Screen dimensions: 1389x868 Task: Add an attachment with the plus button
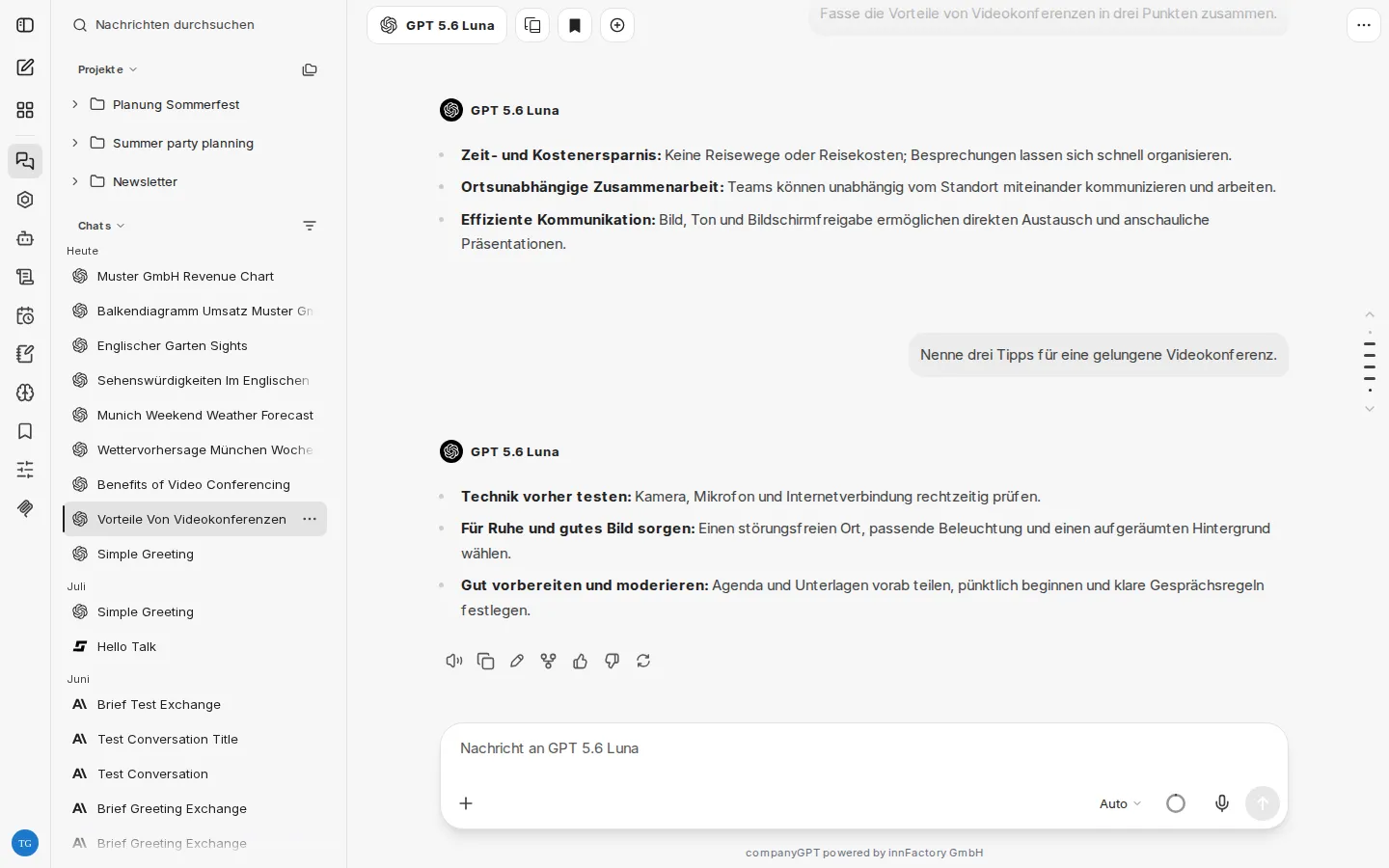[466, 803]
